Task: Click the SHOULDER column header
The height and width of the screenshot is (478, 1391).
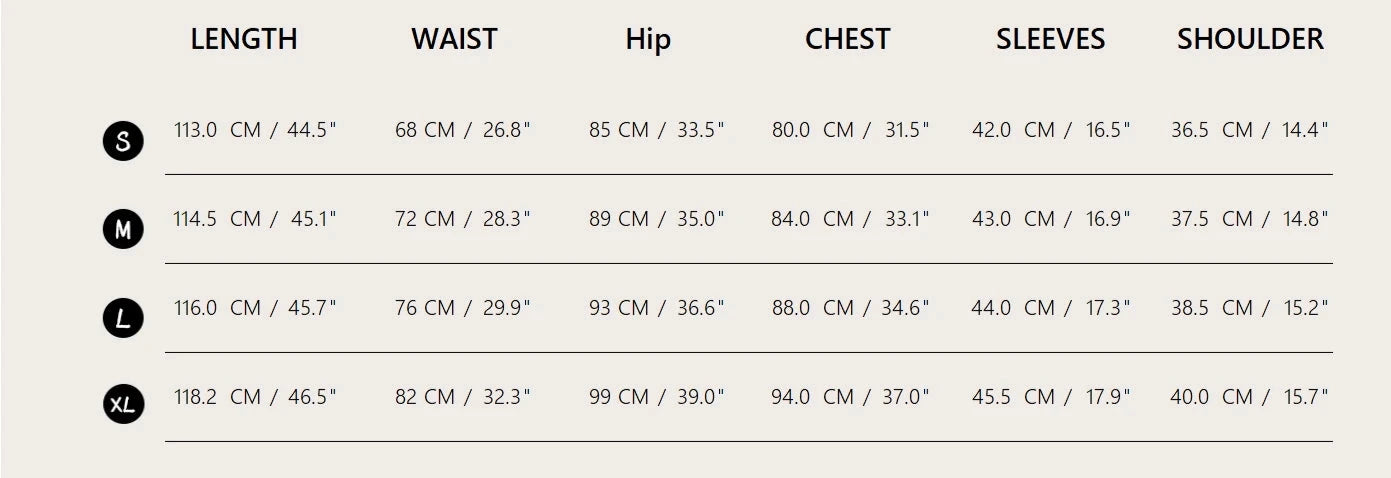Action: coord(1250,39)
